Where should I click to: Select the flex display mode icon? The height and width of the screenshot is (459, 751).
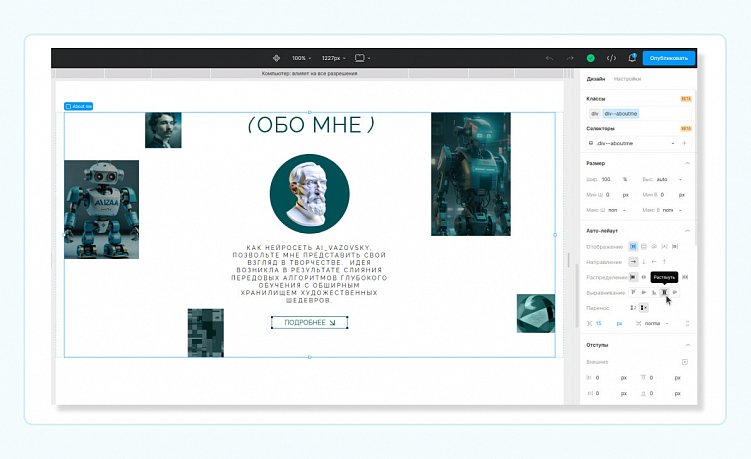click(x=633, y=246)
